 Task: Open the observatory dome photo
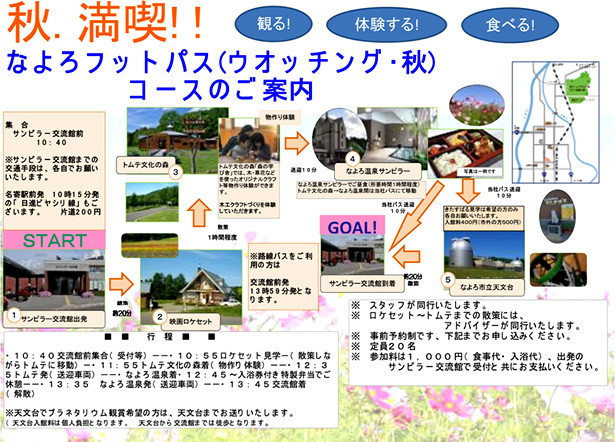pyautogui.click(x=484, y=255)
